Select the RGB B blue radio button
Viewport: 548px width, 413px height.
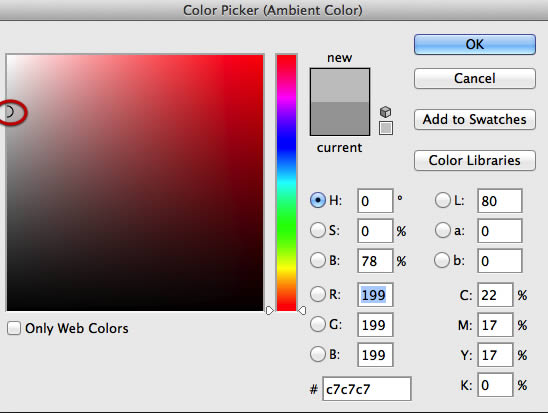click(318, 354)
